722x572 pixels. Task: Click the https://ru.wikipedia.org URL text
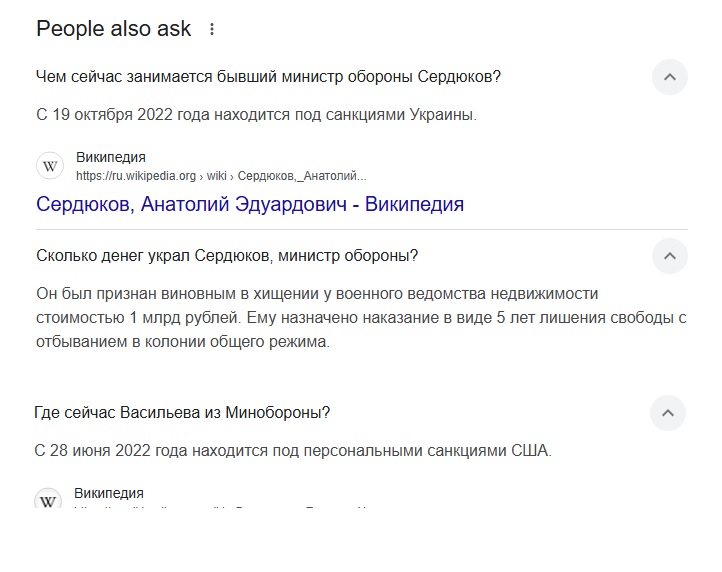pyautogui.click(x=136, y=176)
